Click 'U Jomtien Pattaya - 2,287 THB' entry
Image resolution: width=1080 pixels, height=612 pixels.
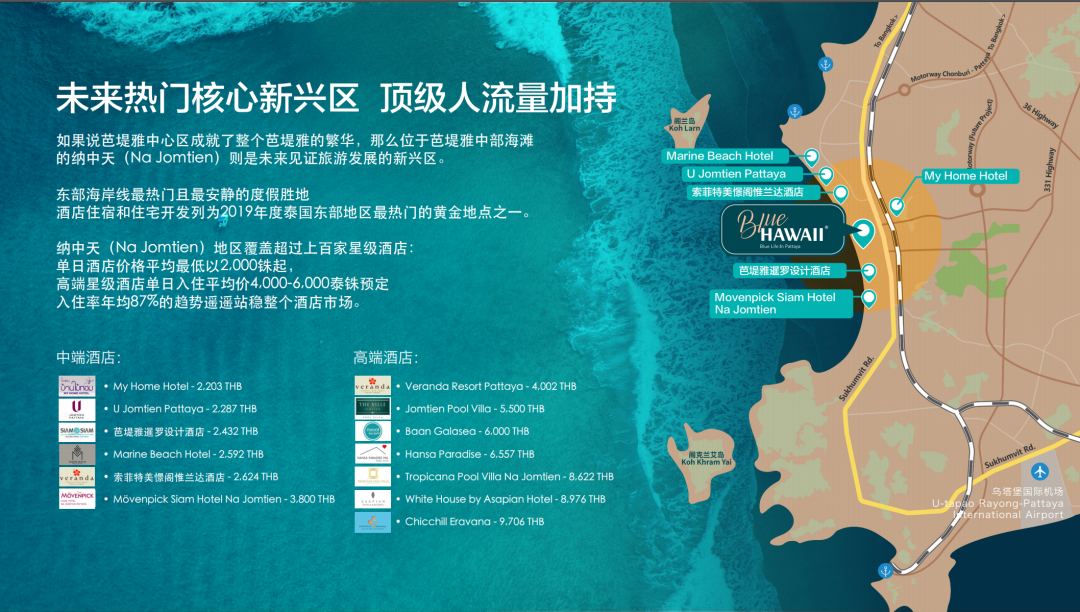(x=185, y=409)
